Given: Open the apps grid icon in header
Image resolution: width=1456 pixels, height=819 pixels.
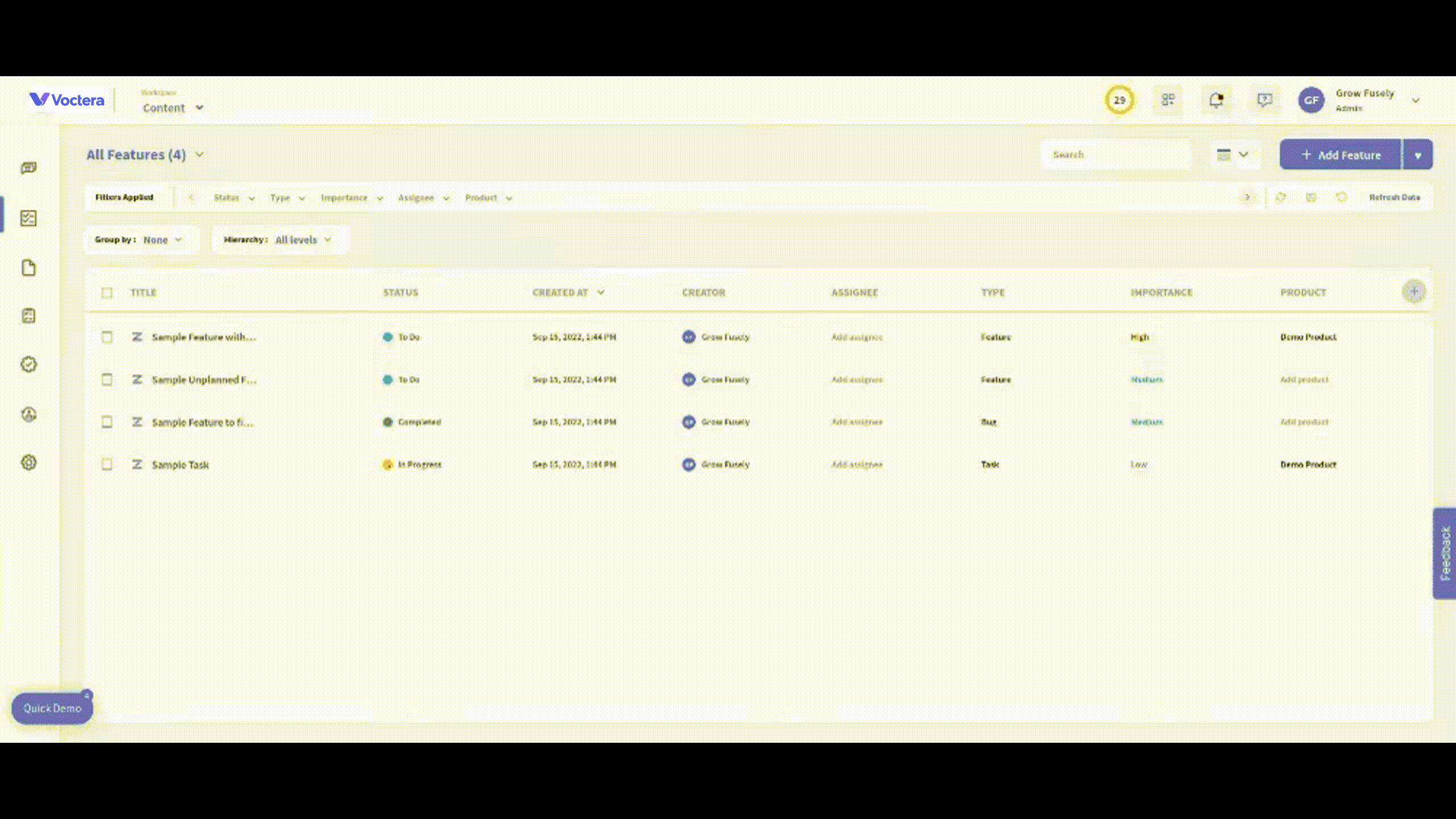Looking at the screenshot, I should pyautogui.click(x=1168, y=100).
